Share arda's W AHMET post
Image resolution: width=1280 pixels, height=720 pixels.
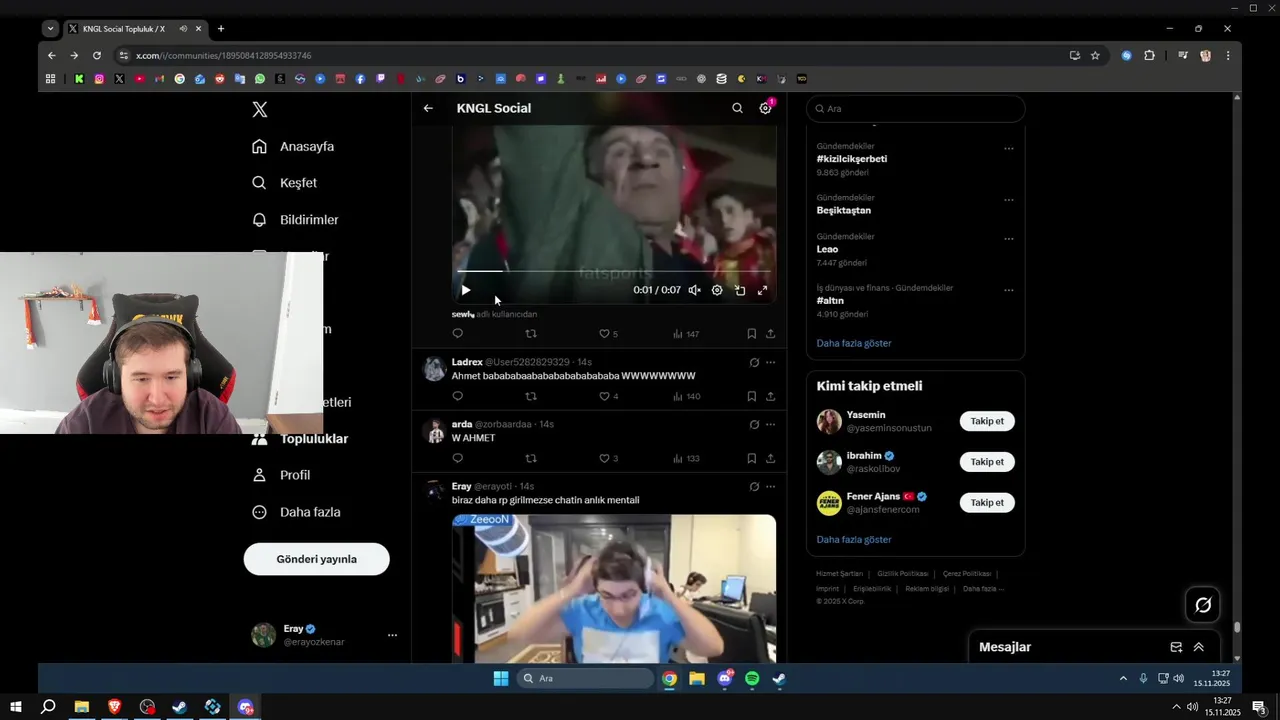[770, 458]
